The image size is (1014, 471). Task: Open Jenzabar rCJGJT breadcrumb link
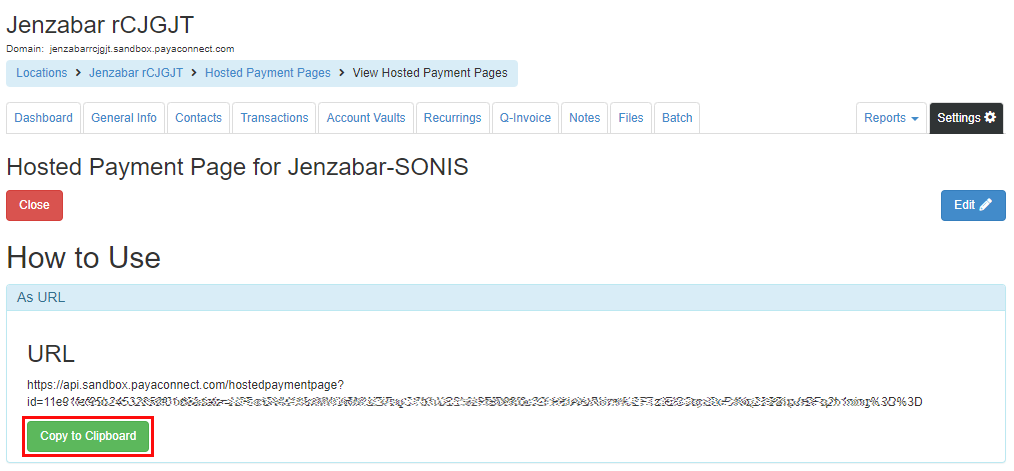(136, 73)
